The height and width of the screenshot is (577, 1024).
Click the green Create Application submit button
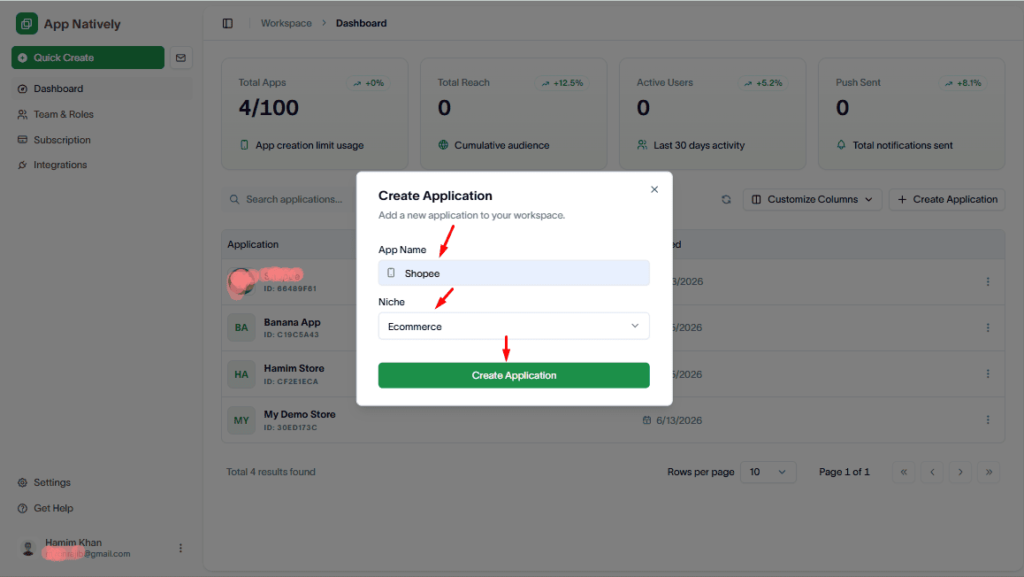514,375
